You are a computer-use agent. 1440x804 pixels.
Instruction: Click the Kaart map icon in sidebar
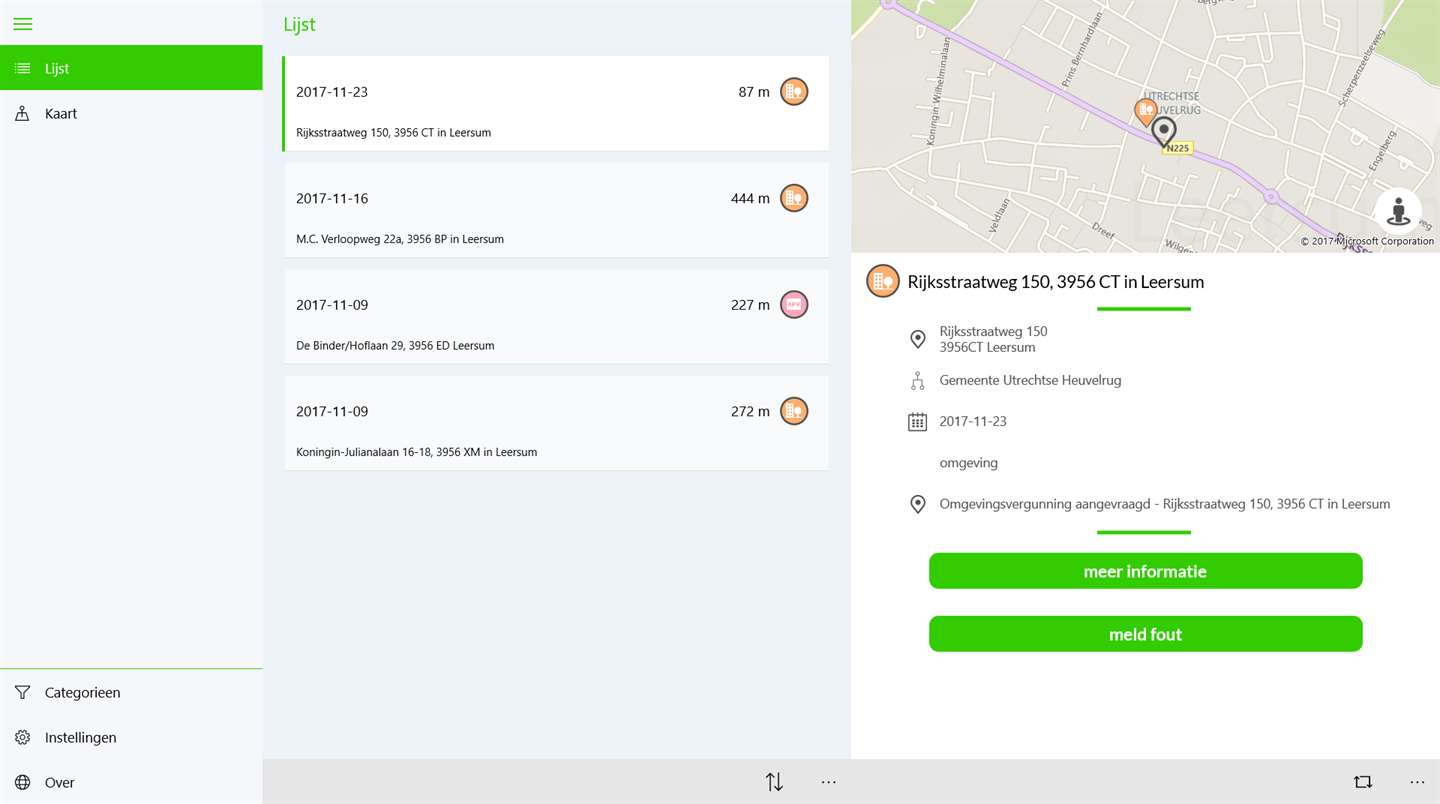(22, 113)
